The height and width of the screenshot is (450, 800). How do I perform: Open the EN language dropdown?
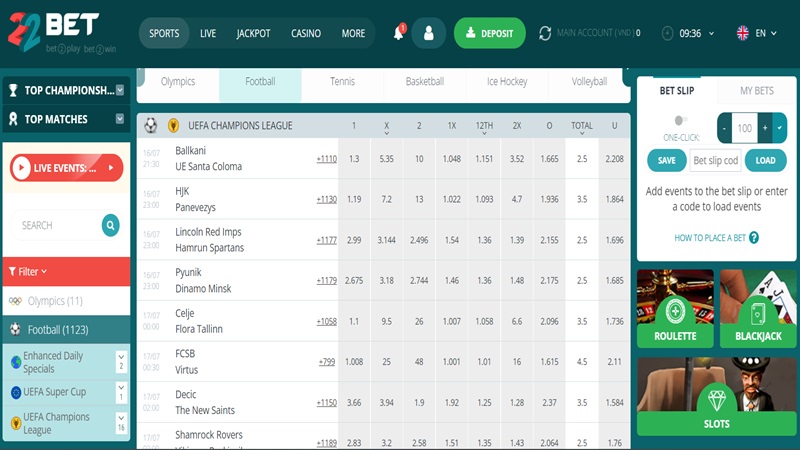click(x=766, y=33)
